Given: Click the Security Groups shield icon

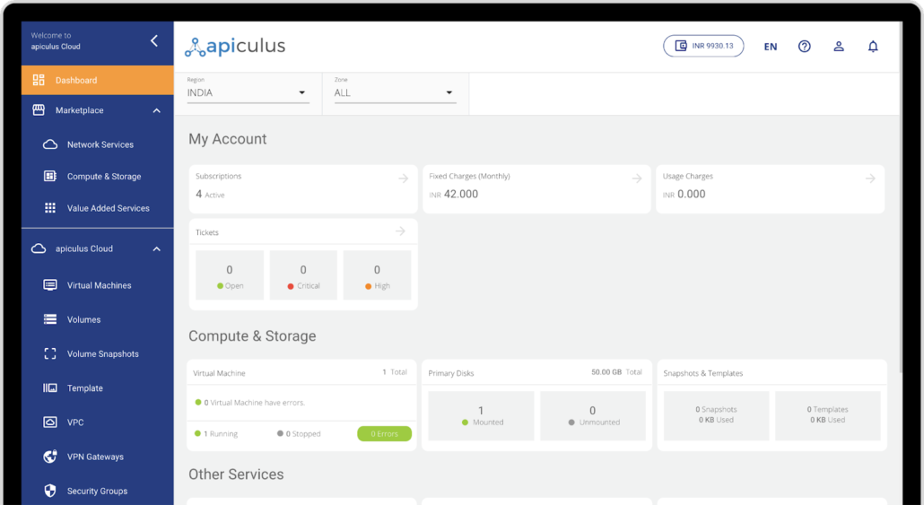Looking at the screenshot, I should (50, 491).
